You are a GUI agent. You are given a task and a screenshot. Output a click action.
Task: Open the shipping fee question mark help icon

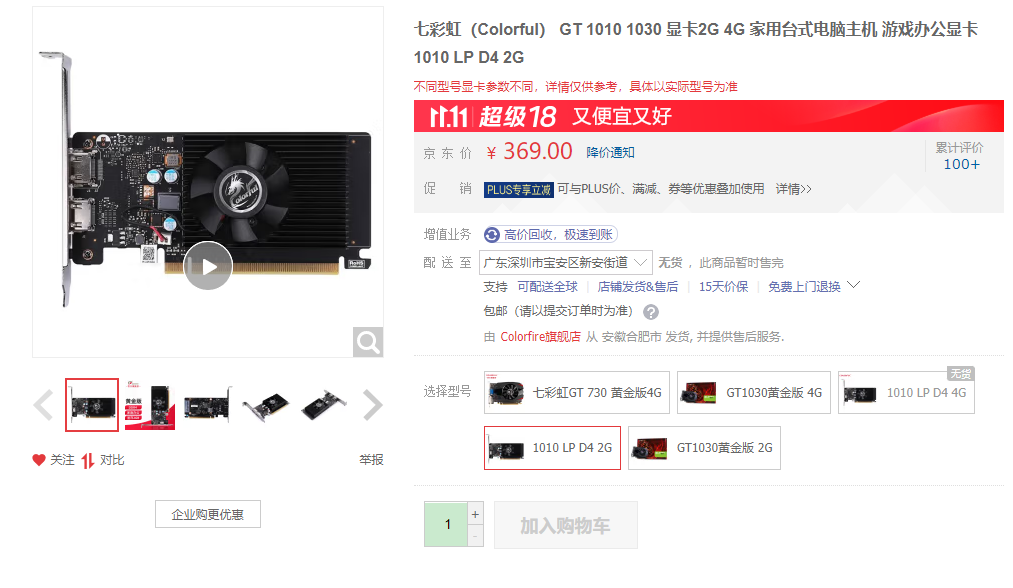(651, 312)
